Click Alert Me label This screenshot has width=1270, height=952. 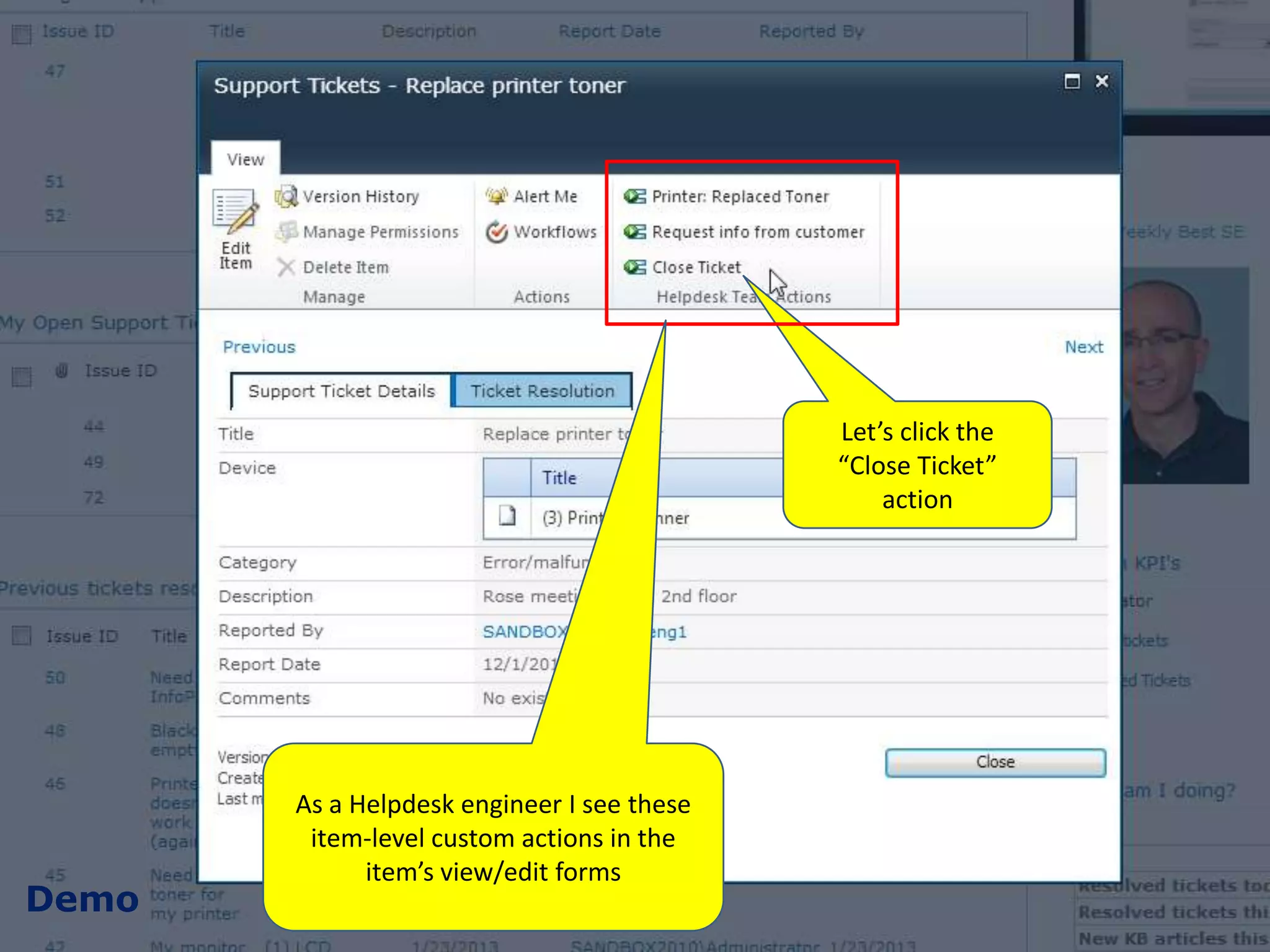(x=546, y=196)
